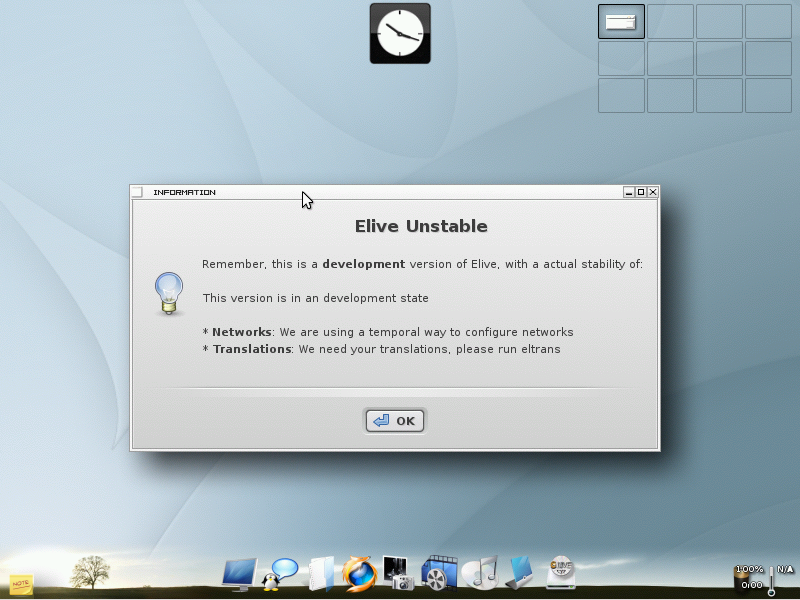The image size is (800, 600).
Task: Select the active pager desktop with the window thumbnail
Action: pyautogui.click(x=621, y=21)
